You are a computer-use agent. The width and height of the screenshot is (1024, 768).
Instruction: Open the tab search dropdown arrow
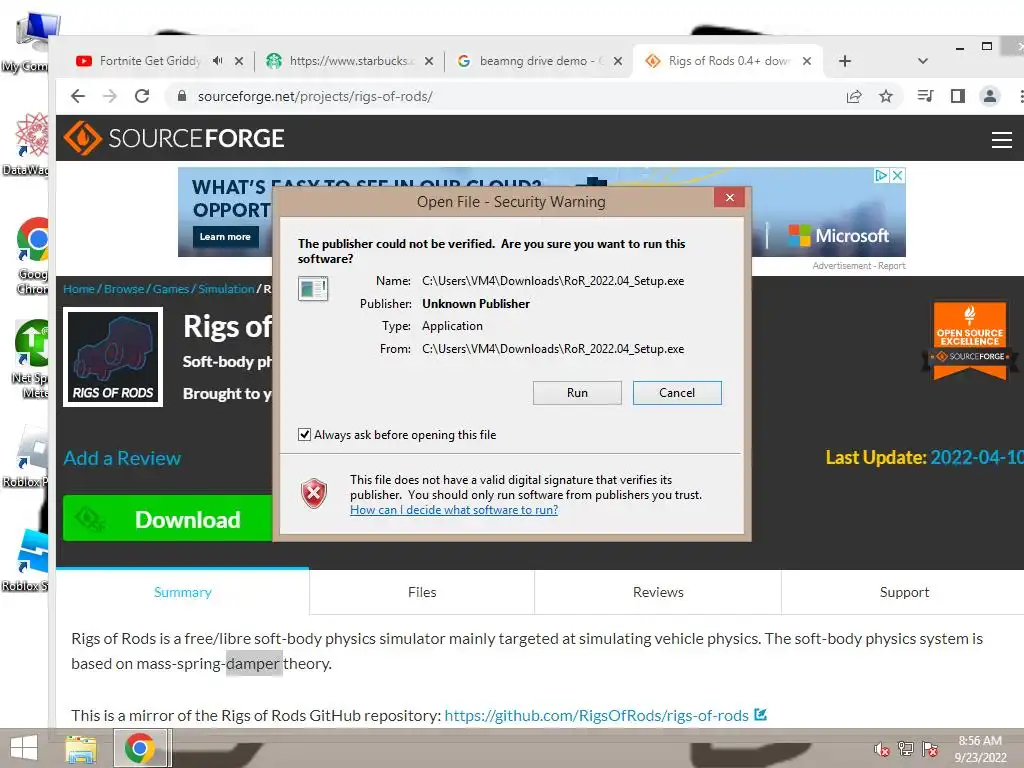(922, 61)
